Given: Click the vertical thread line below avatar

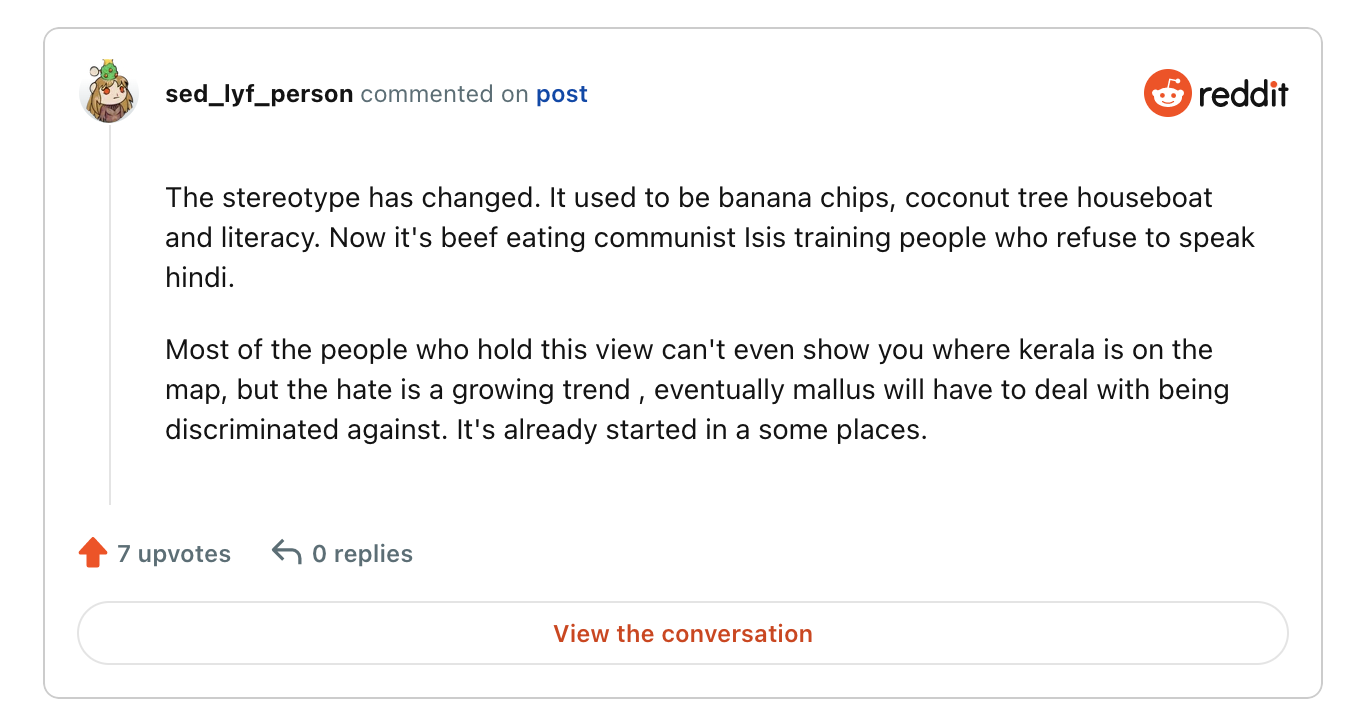Looking at the screenshot, I should 110,315.
